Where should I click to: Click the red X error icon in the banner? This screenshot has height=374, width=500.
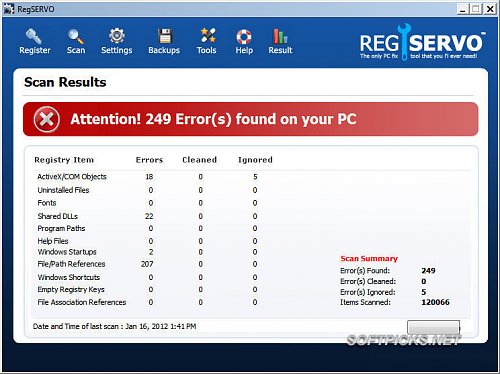pyautogui.click(x=47, y=119)
